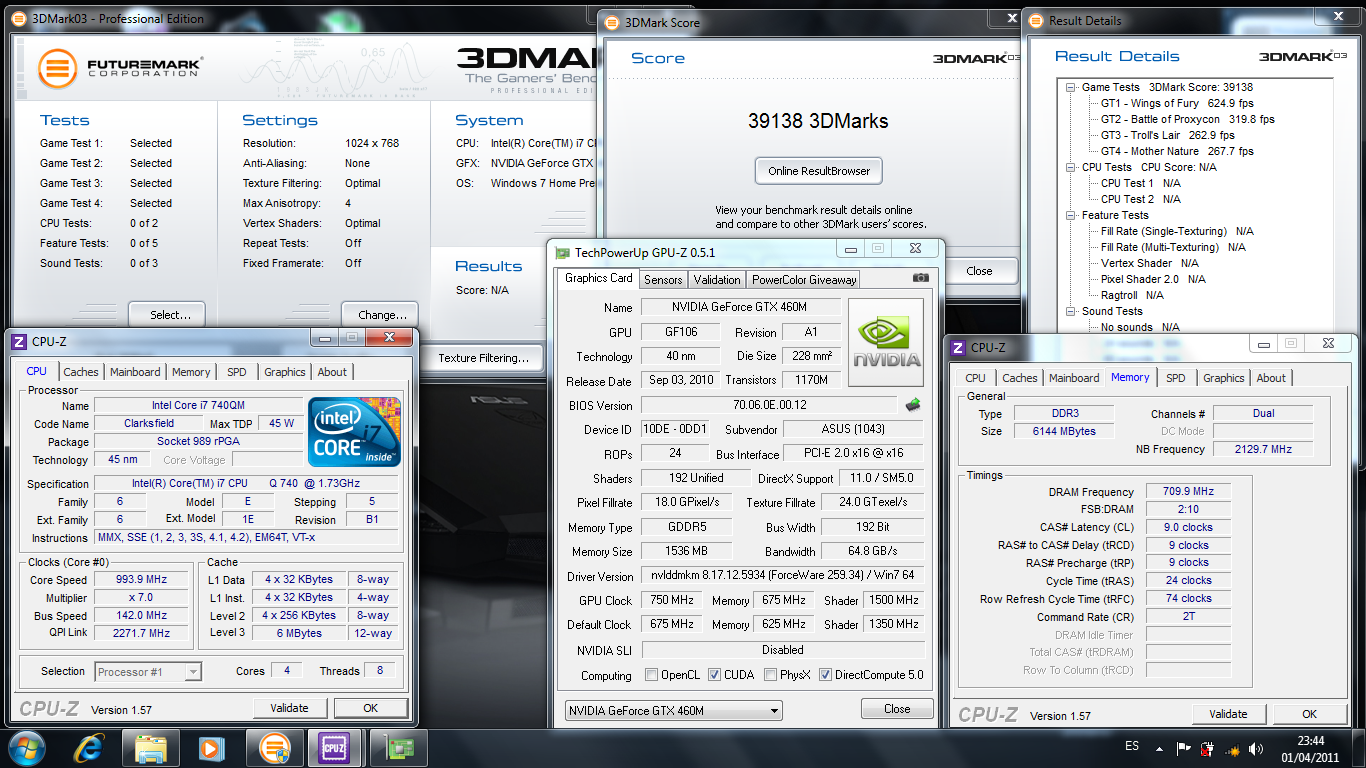Viewport: 1366px width, 768px height.
Task: Show hidden tray icons arrow
Action: (1159, 747)
